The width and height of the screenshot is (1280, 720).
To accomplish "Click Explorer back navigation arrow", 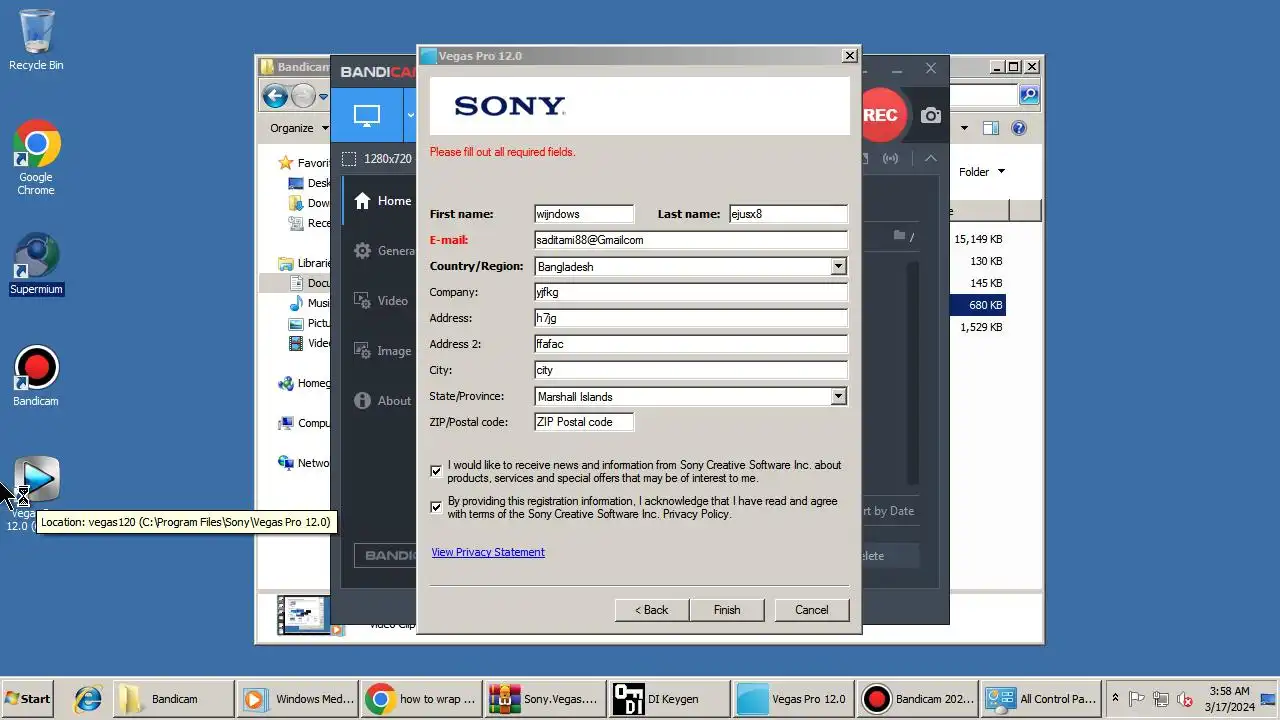I will [275, 96].
